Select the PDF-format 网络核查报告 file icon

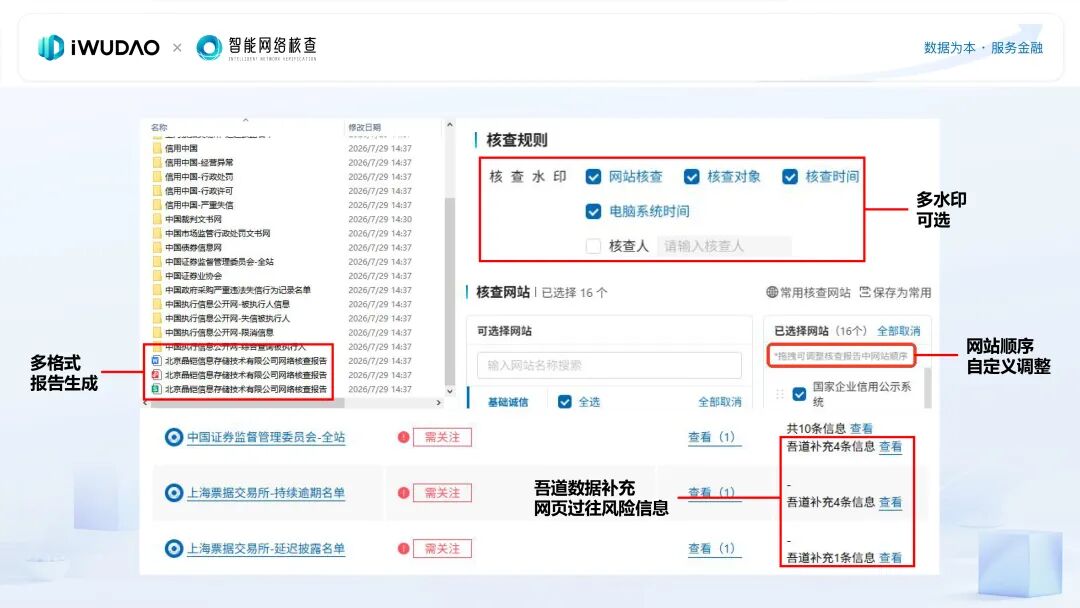click(156, 375)
